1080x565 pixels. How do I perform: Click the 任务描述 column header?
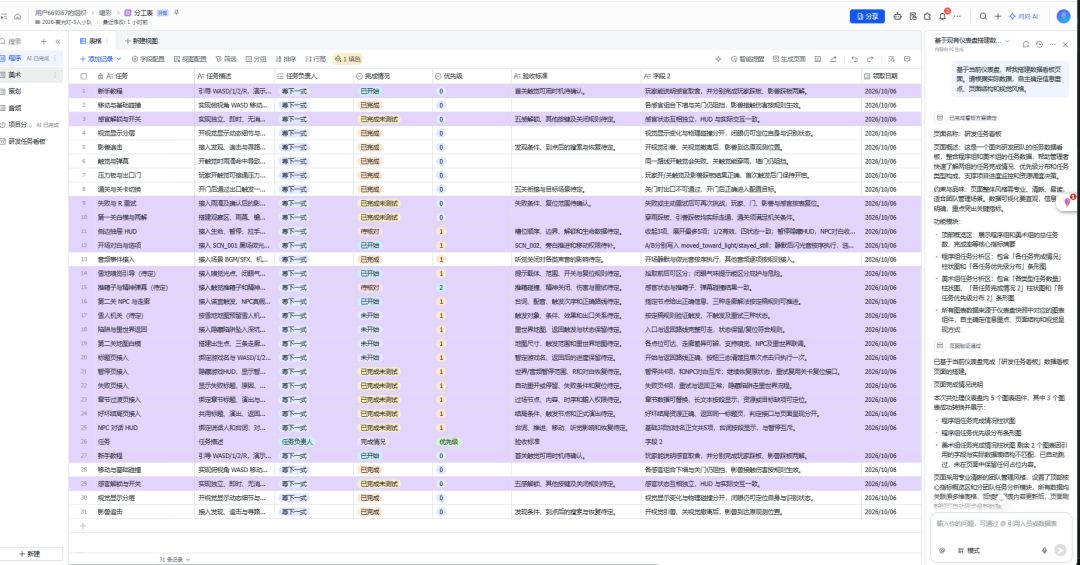tap(234, 76)
